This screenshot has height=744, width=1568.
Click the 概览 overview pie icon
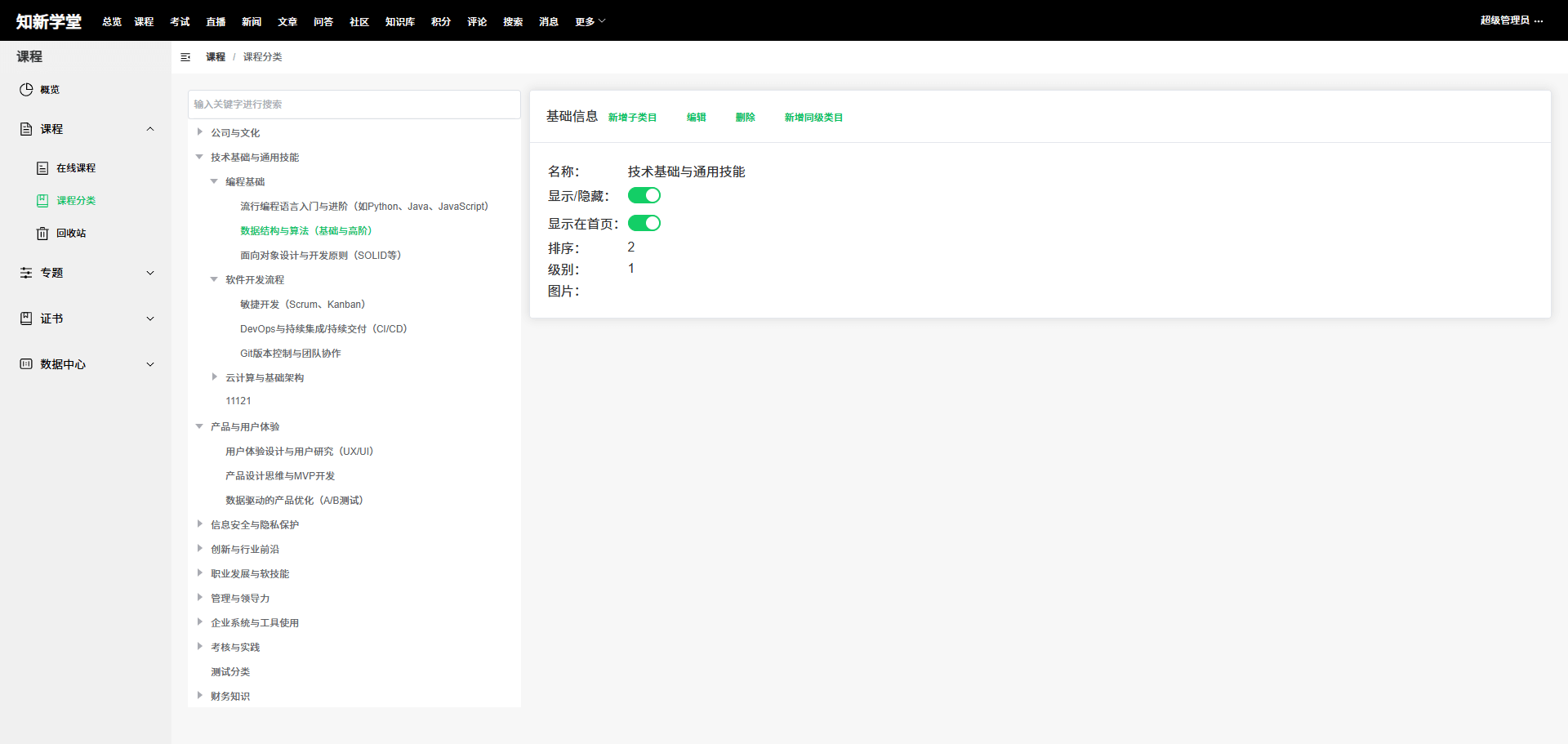(26, 90)
